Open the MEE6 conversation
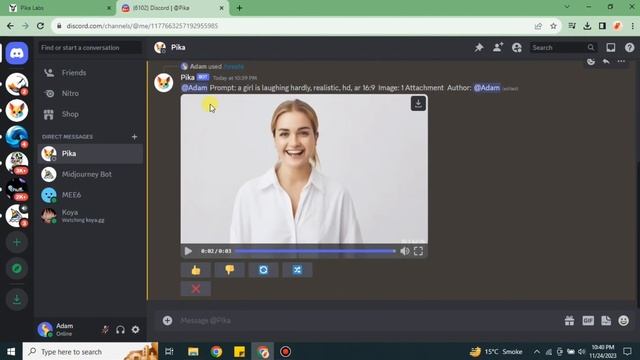 pos(90,195)
